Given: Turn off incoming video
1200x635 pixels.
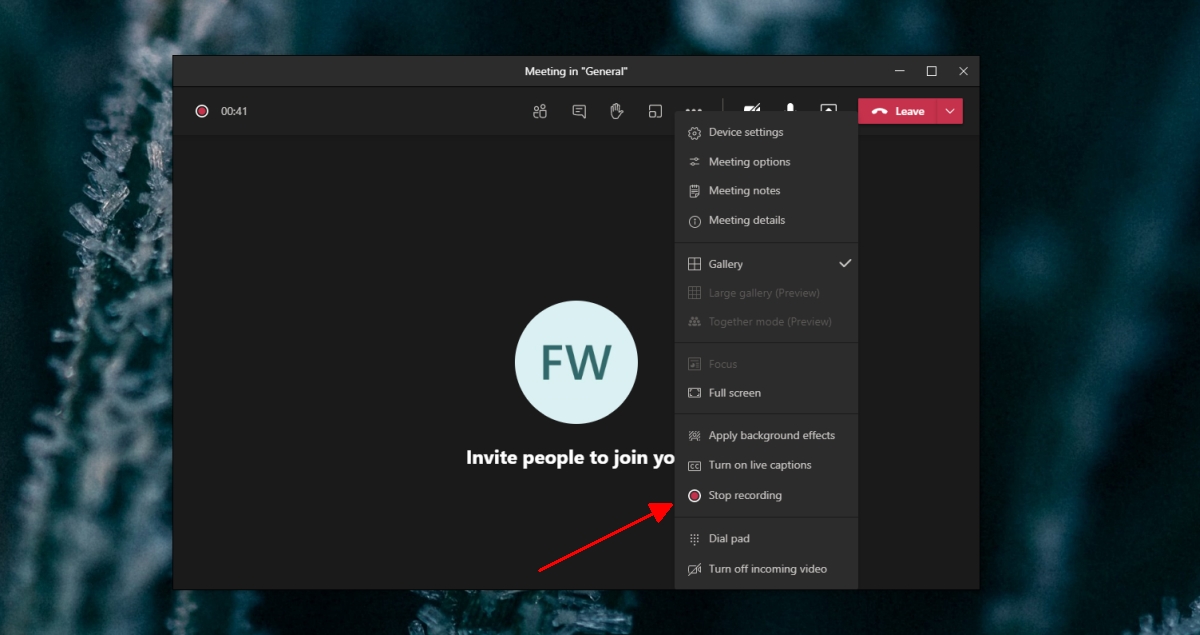Looking at the screenshot, I should tap(766, 569).
